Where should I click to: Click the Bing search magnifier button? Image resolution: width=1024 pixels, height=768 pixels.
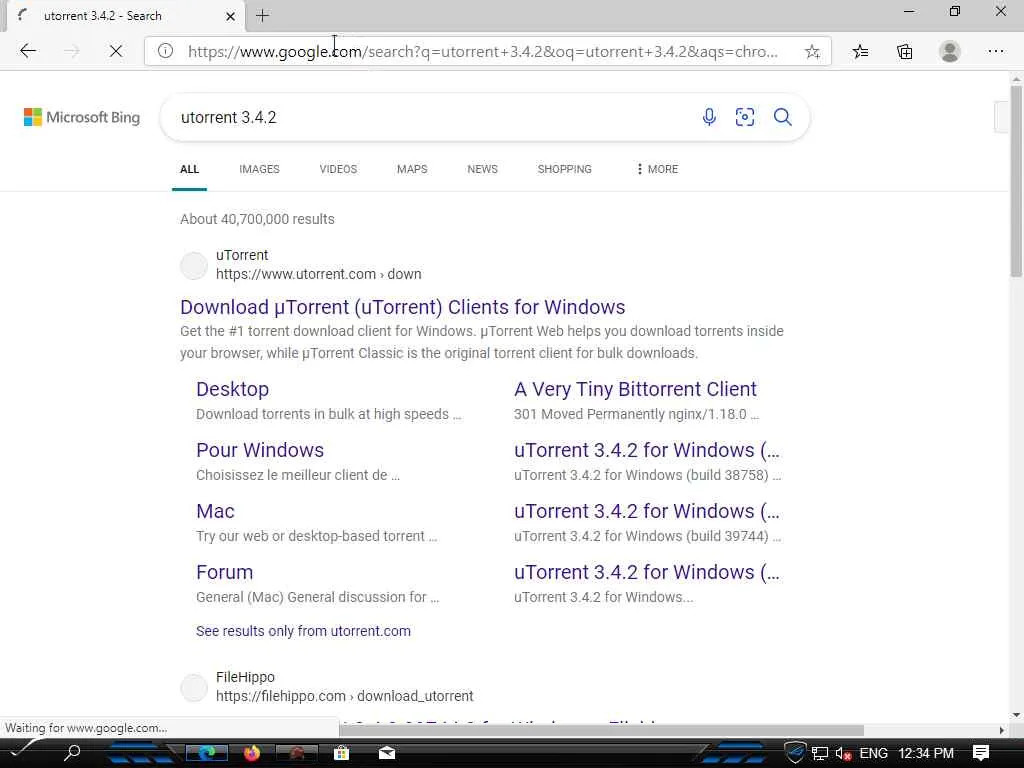782,117
